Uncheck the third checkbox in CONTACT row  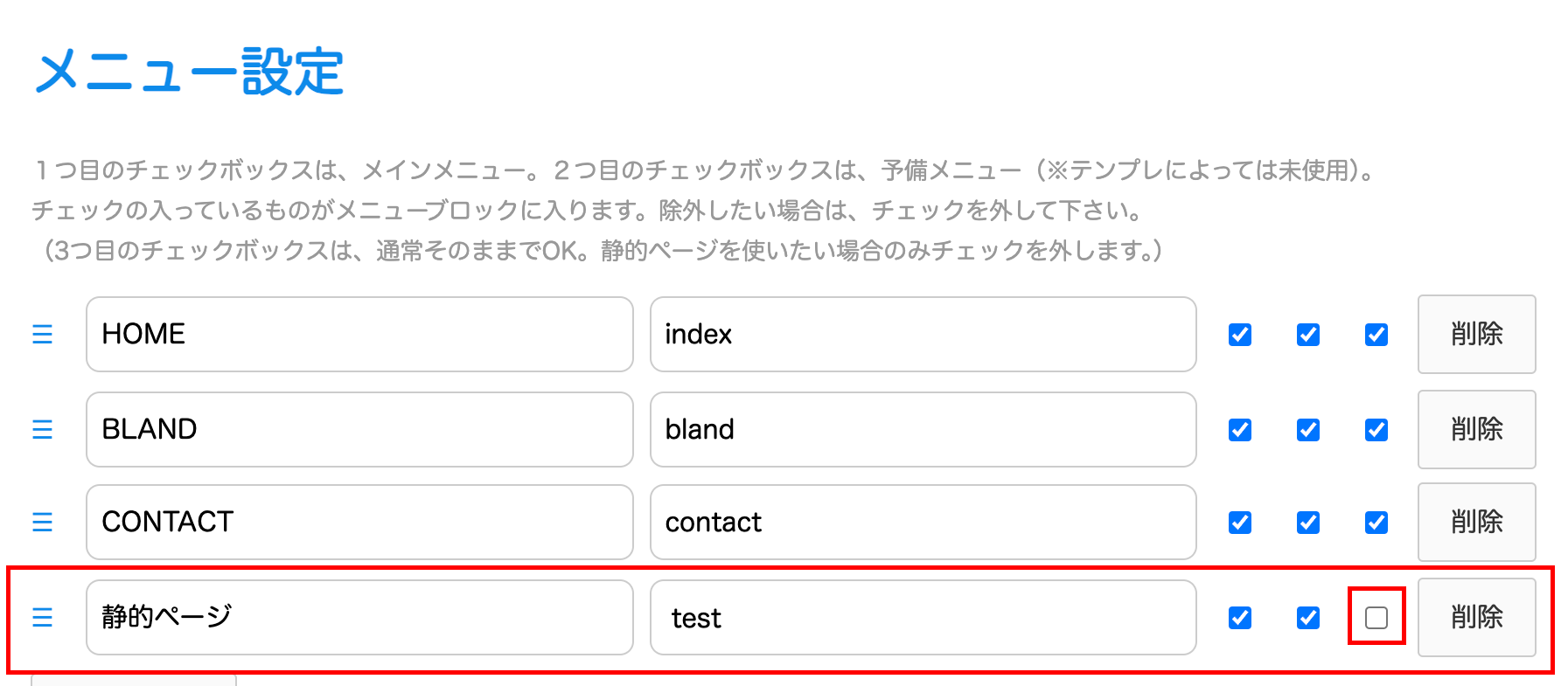1376,523
